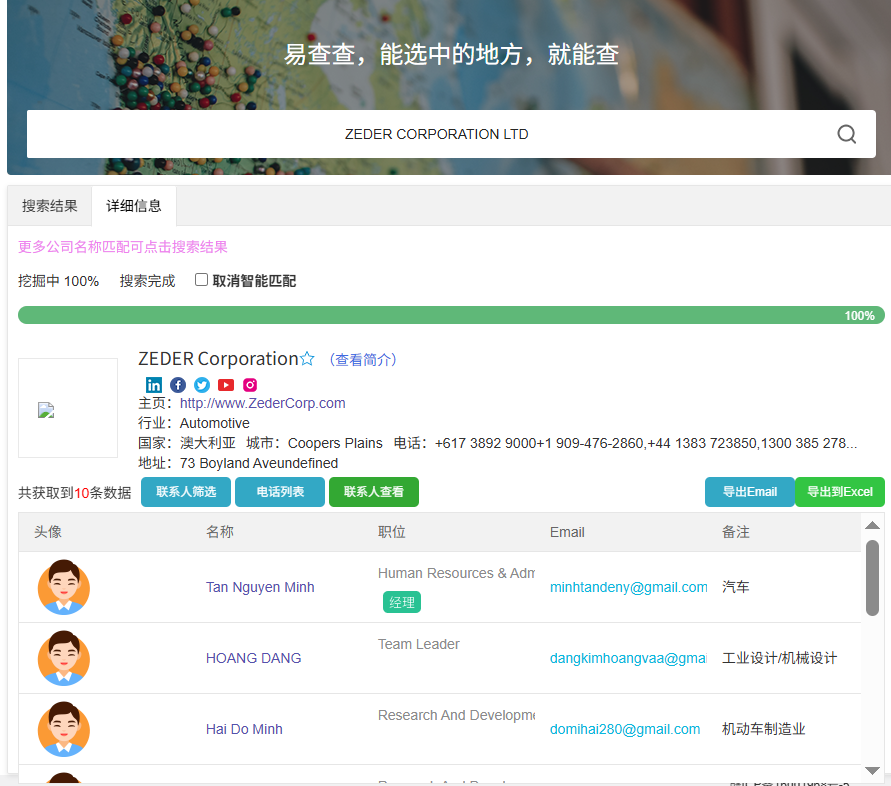Click Tan Nguyen Minh's avatar
Viewport: 891px width, 786px height.
[64, 587]
